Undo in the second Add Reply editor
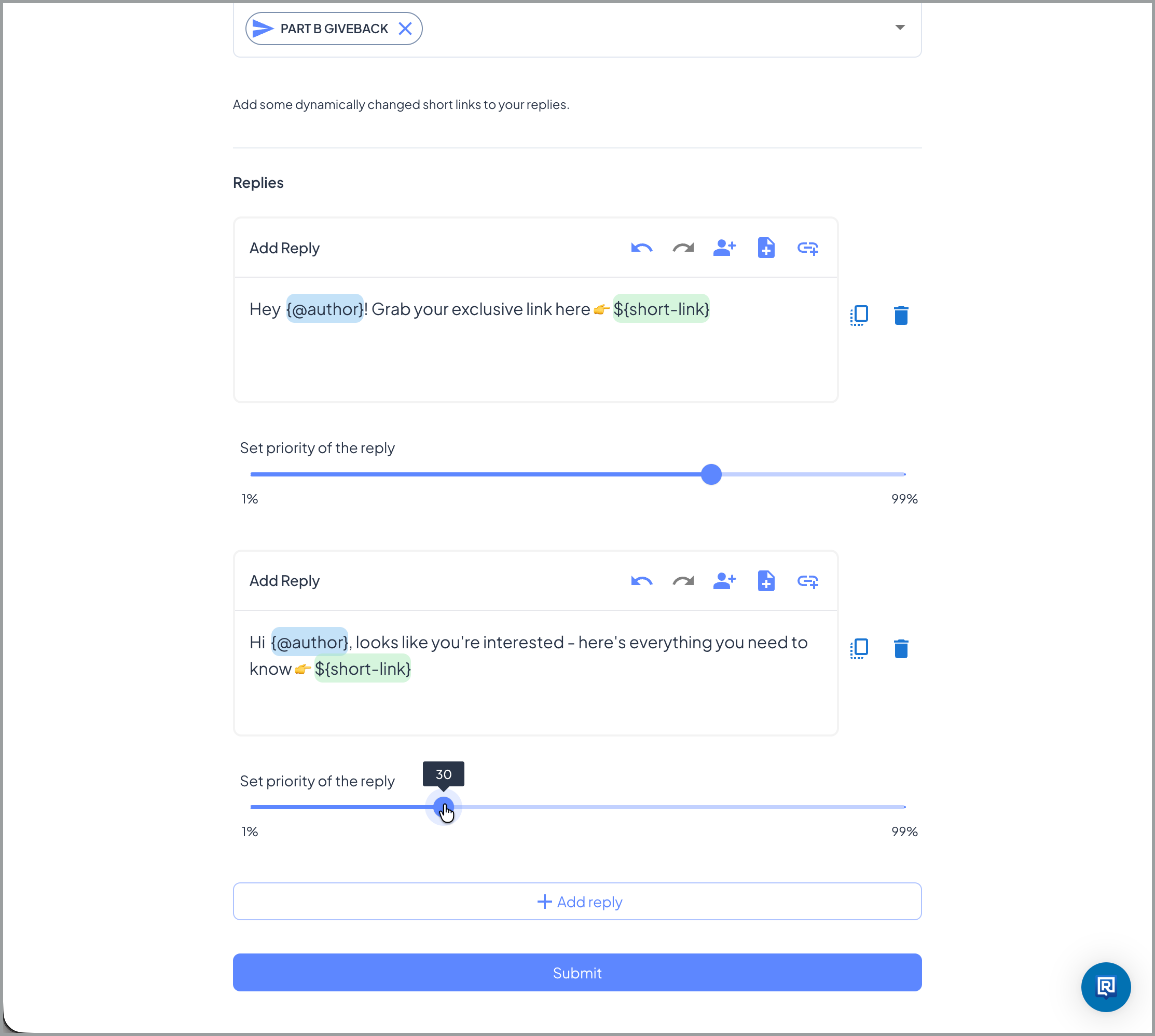 (x=641, y=581)
